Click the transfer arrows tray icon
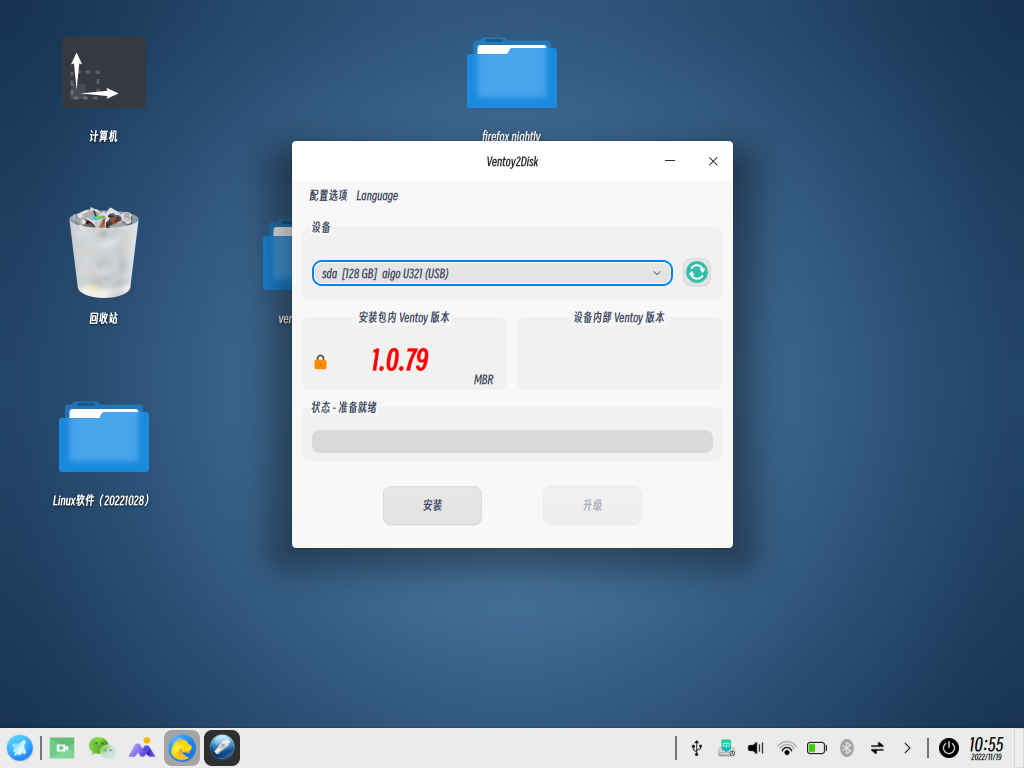Image resolution: width=1024 pixels, height=768 pixels. [x=877, y=748]
